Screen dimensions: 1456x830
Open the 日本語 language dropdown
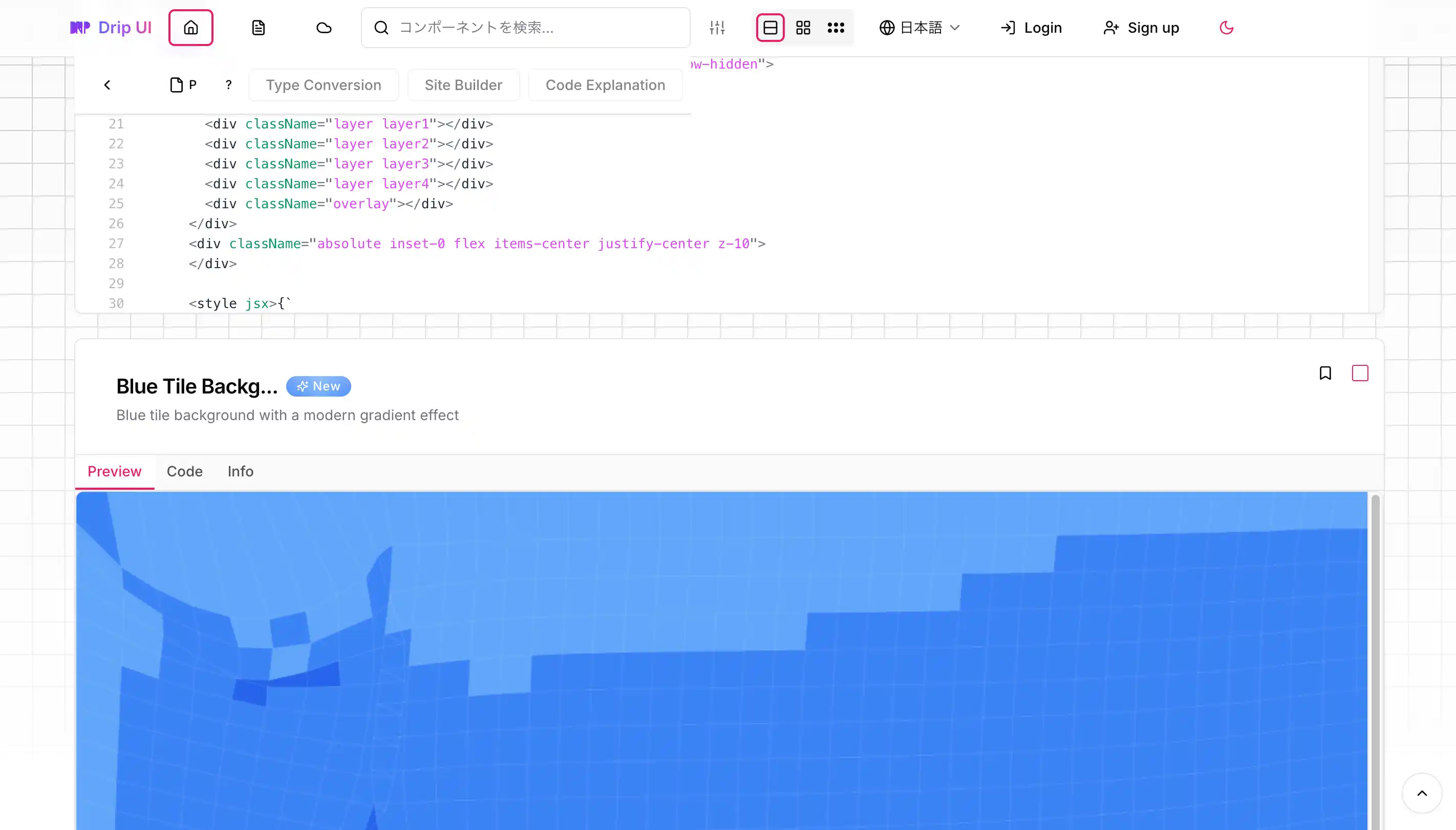coord(919,27)
